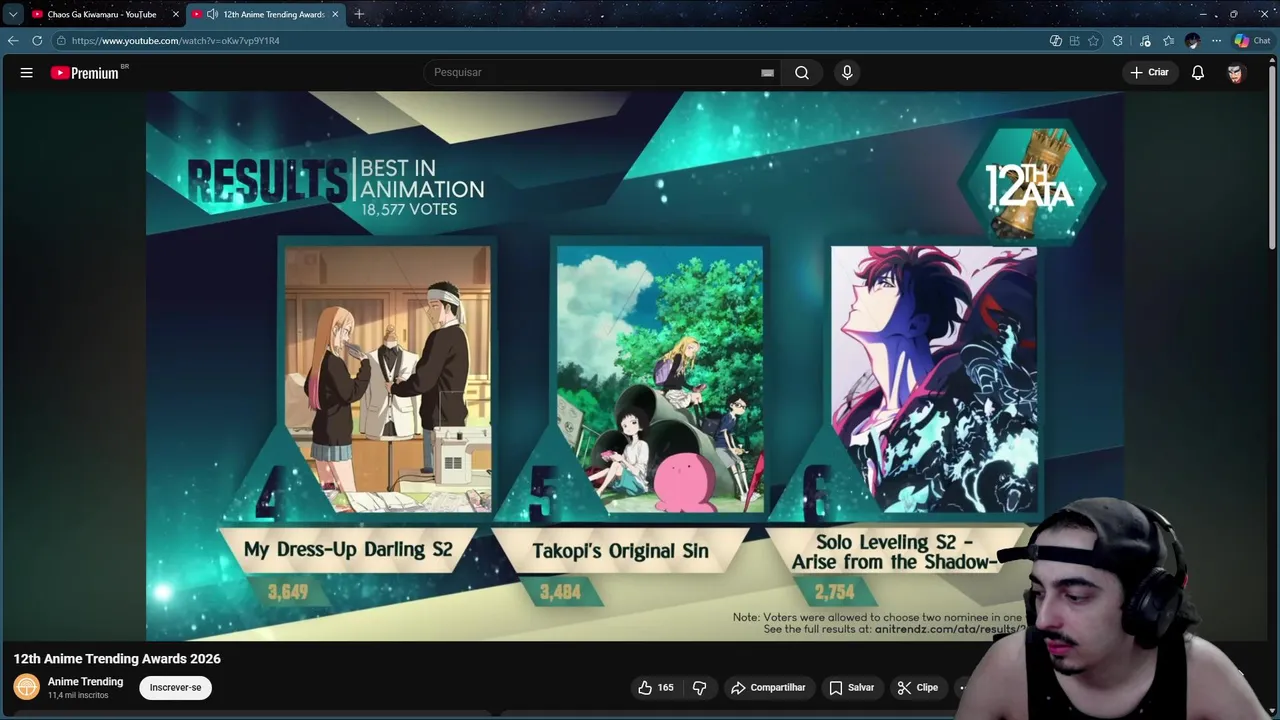Click the video title '12th Anime Trending Awards 2026'
1280x720 pixels.
click(x=117, y=658)
